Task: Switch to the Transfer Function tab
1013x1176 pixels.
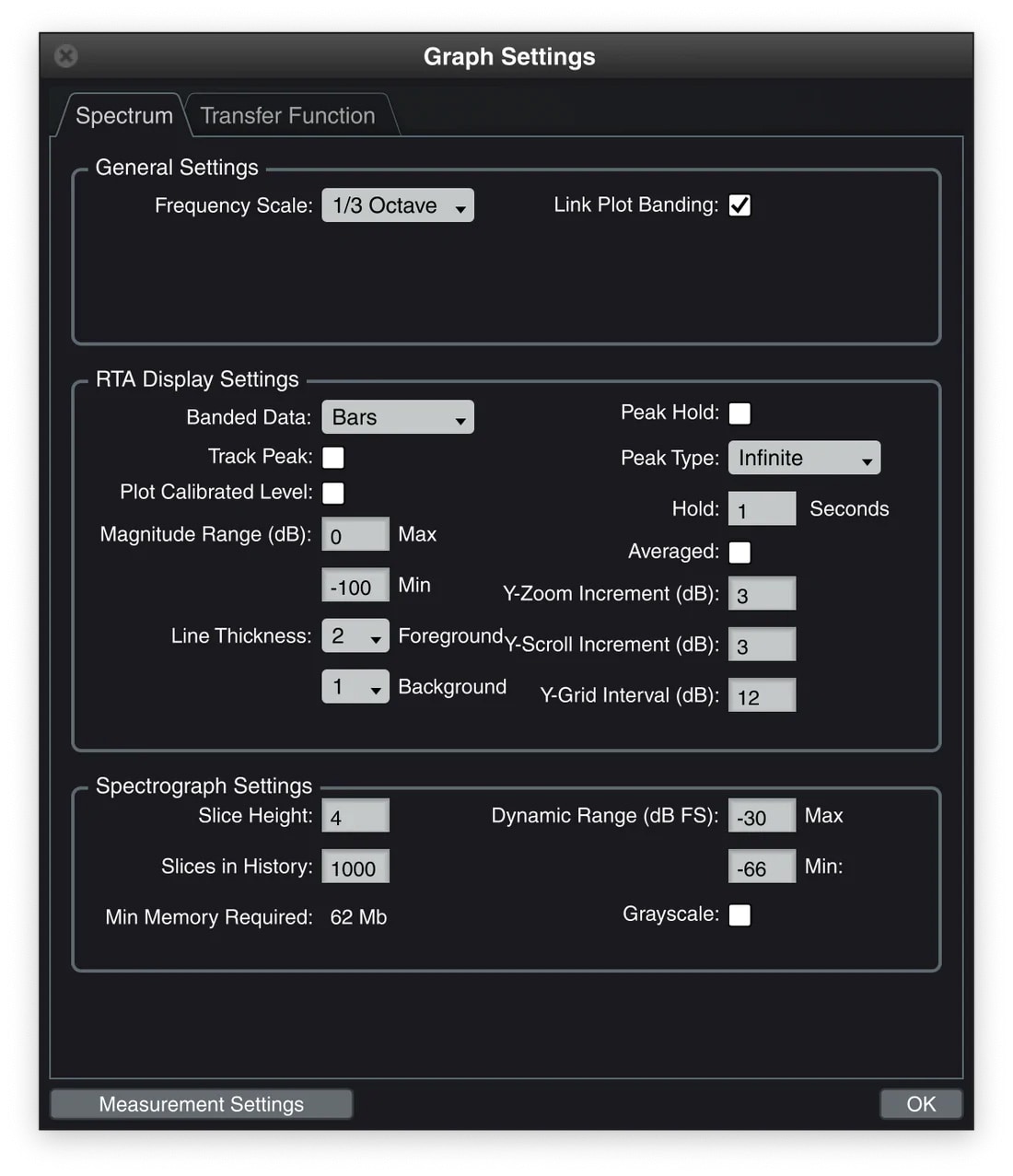Action: (288, 116)
